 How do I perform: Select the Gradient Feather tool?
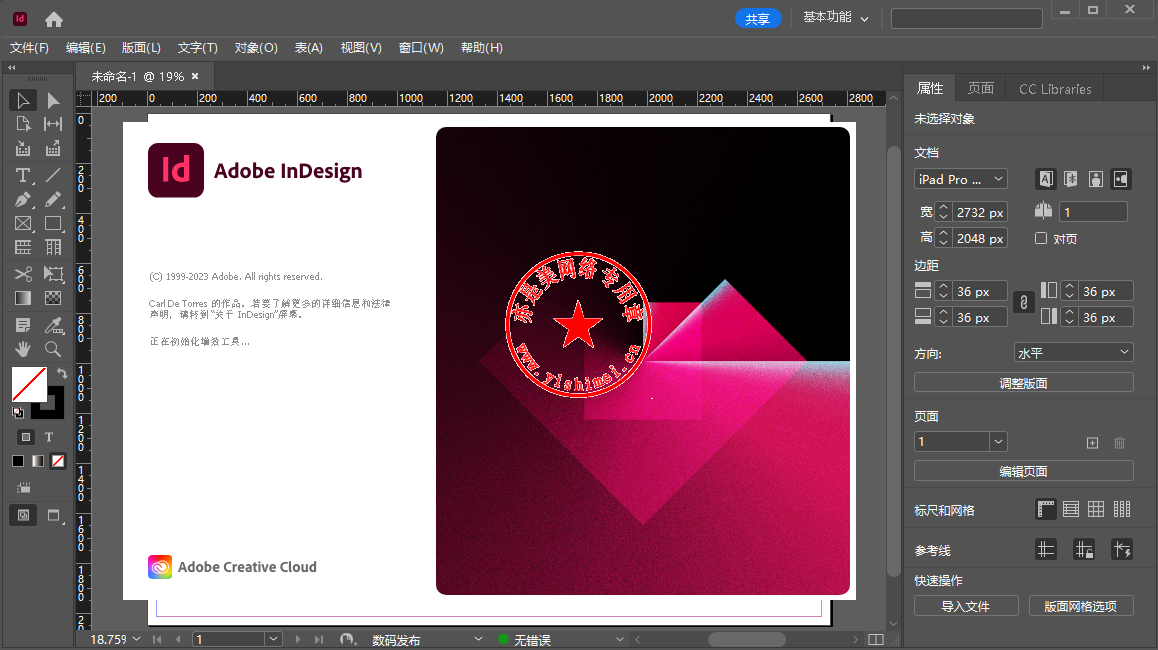click(52, 298)
